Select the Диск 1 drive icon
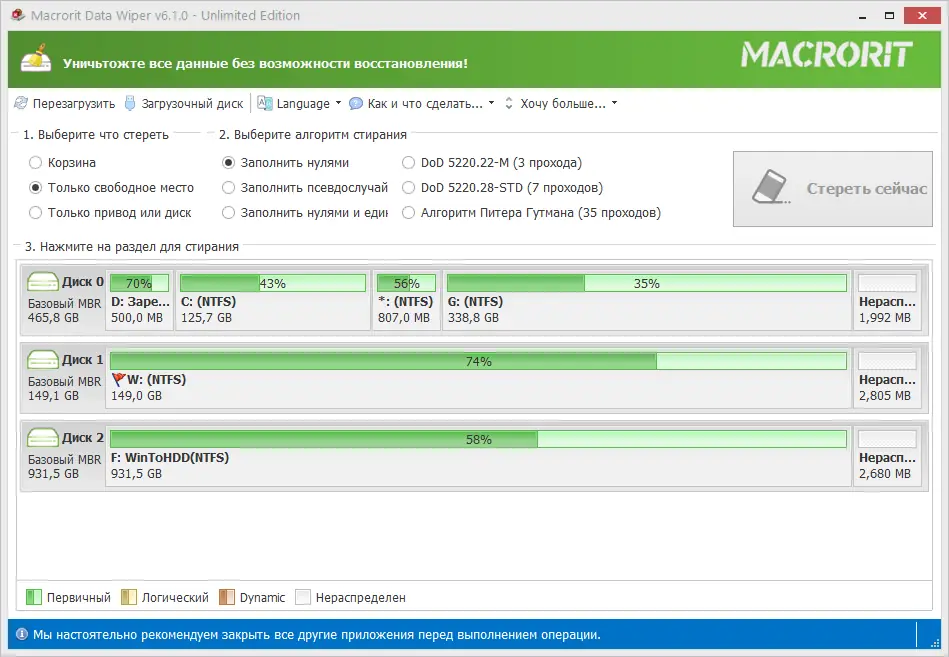Screen dimensions: 949x657 [42, 359]
